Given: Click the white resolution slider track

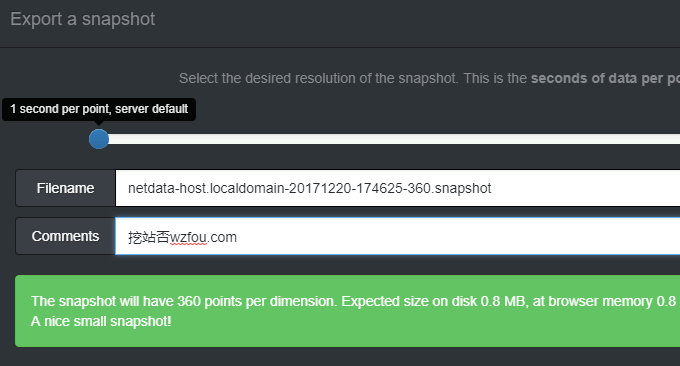Looking at the screenshot, I should 390,139.
